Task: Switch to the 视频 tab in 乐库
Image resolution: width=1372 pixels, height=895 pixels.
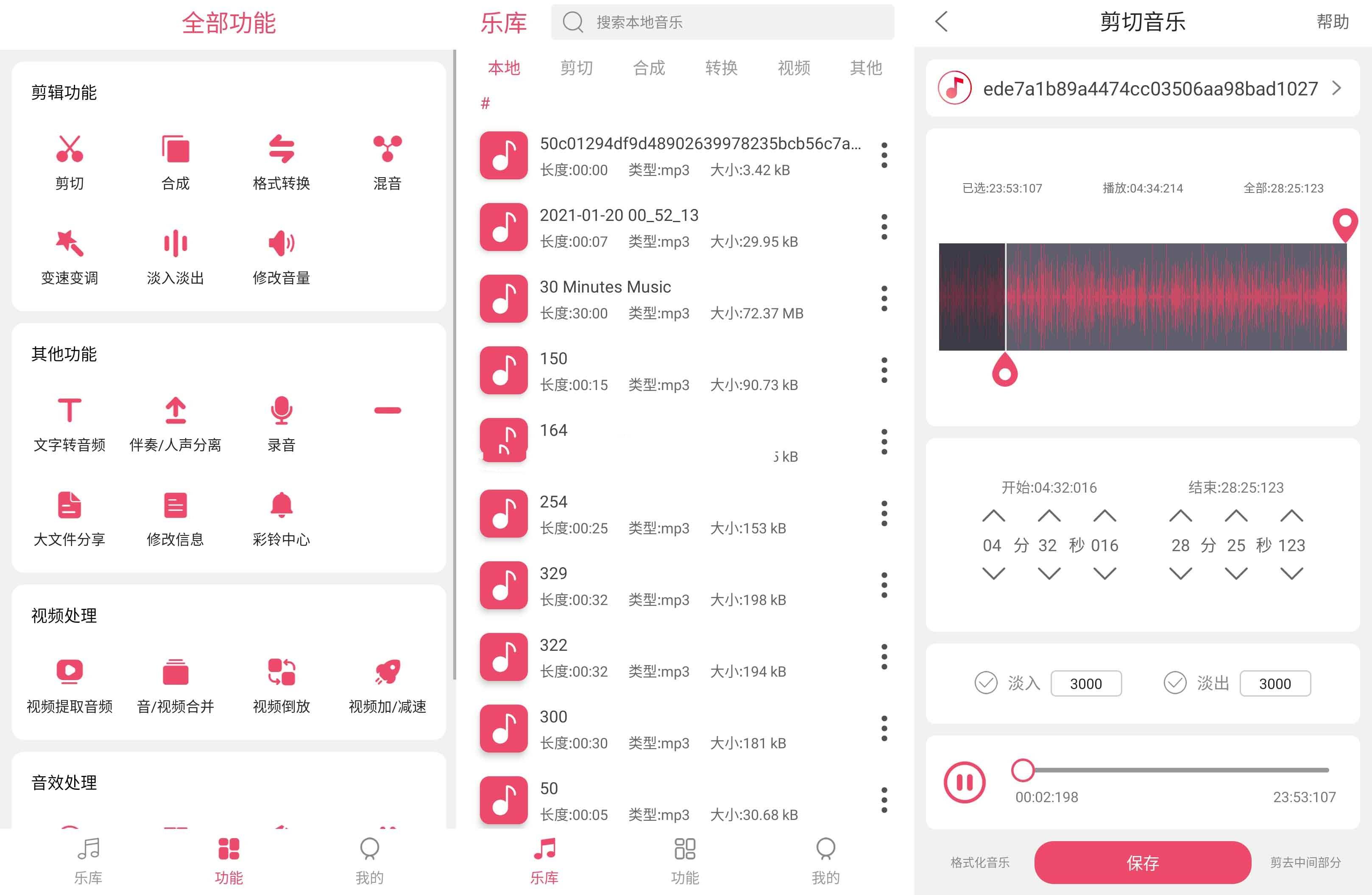Action: pyautogui.click(x=792, y=68)
